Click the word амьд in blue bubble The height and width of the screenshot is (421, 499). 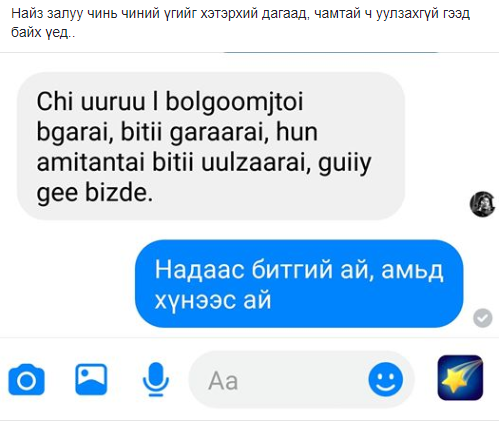(x=412, y=270)
